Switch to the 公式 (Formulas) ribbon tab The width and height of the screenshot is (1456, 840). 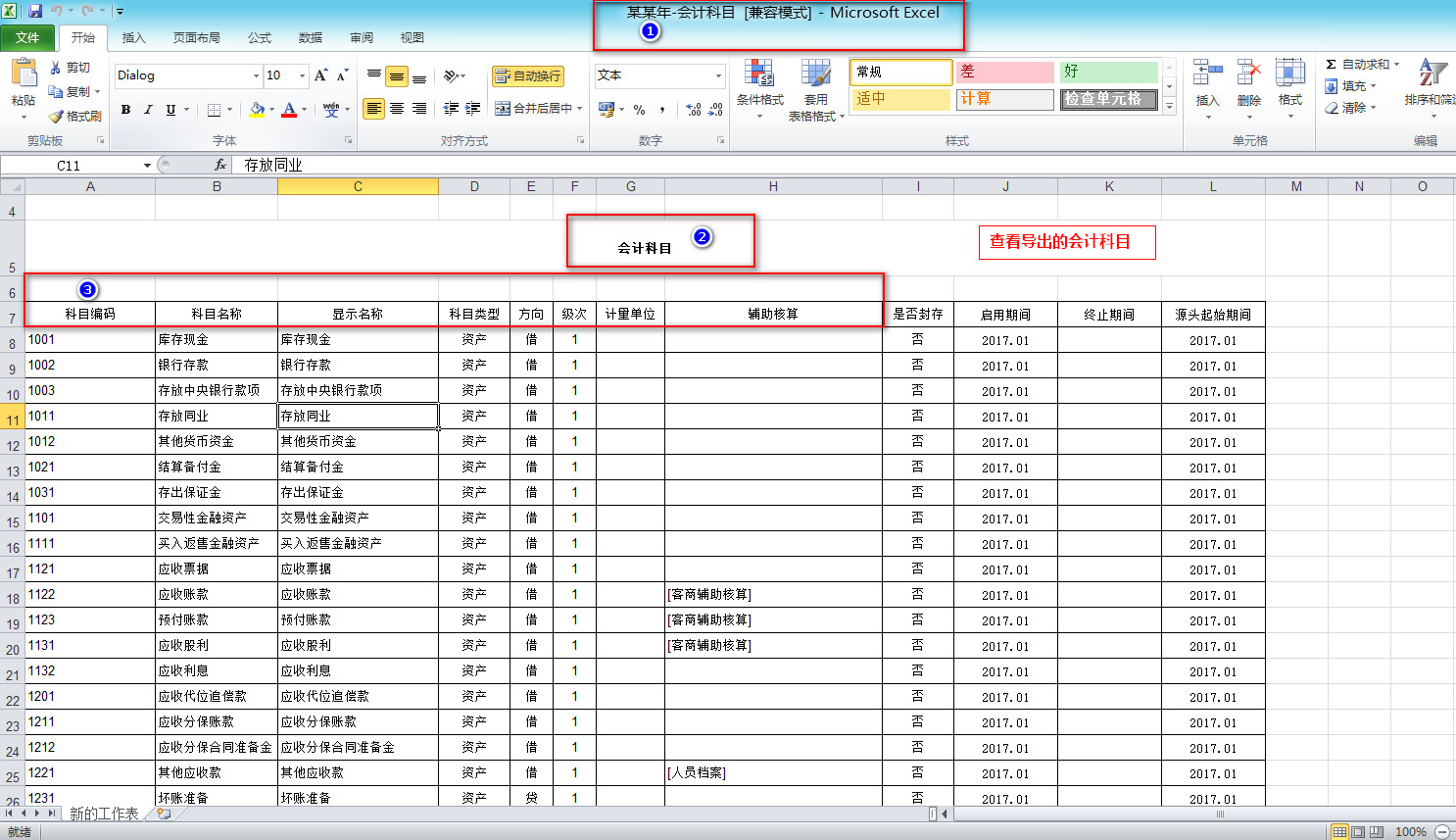[x=260, y=37]
